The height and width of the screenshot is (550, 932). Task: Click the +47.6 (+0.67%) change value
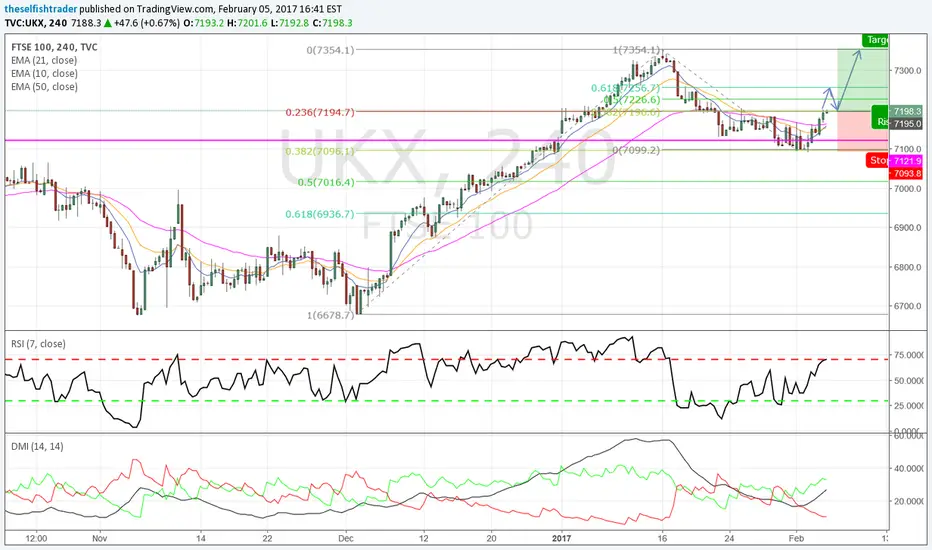point(147,23)
